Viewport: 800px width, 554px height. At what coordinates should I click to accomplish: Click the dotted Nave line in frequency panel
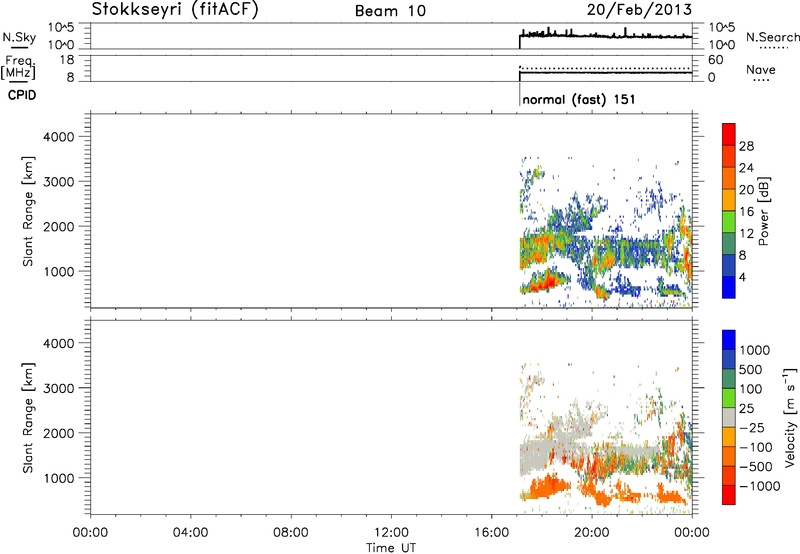coord(606,68)
